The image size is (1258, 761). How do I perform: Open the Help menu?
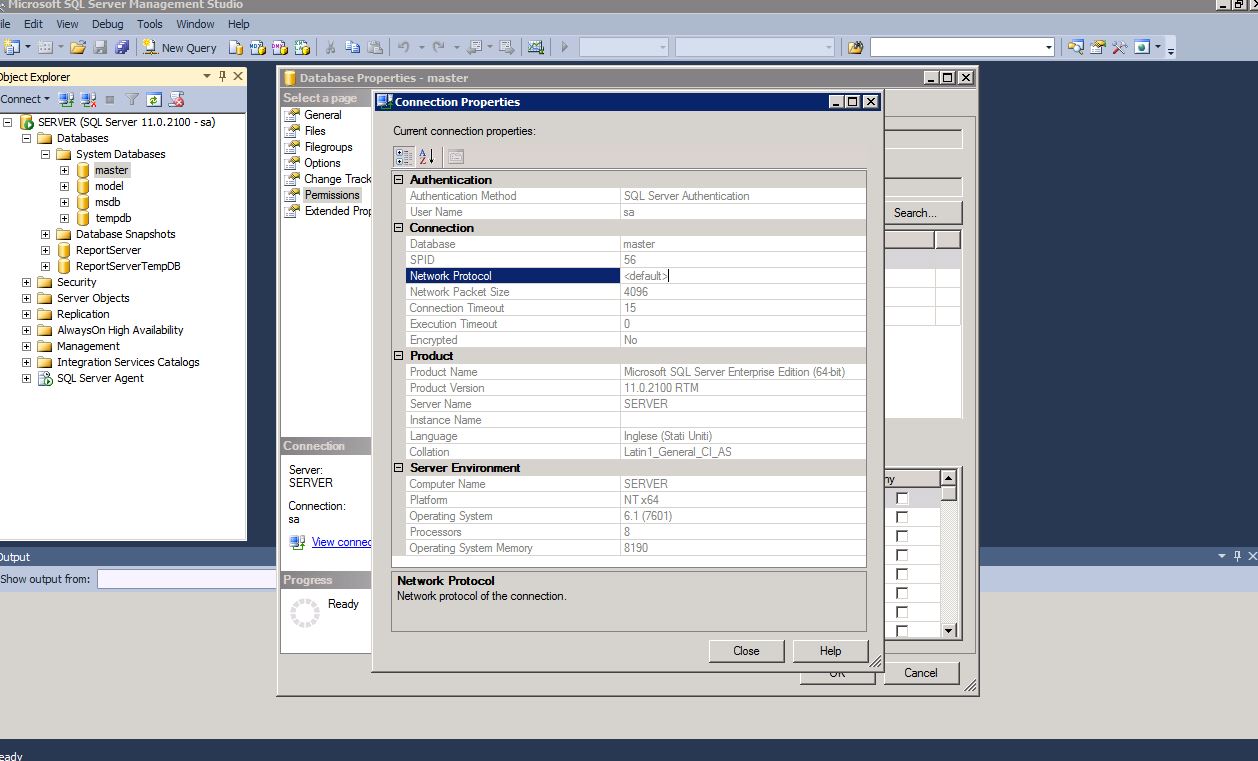(x=239, y=24)
